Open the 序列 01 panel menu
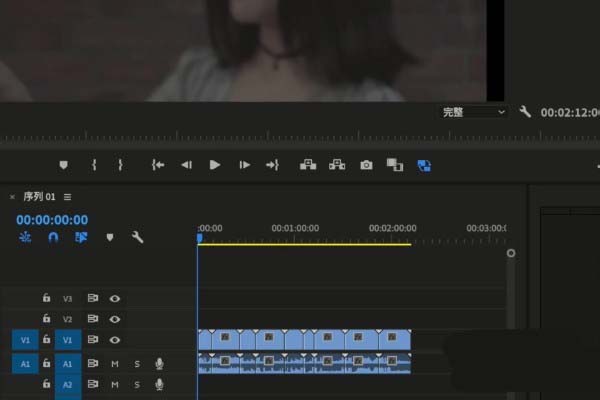The width and height of the screenshot is (600, 400). (68, 197)
